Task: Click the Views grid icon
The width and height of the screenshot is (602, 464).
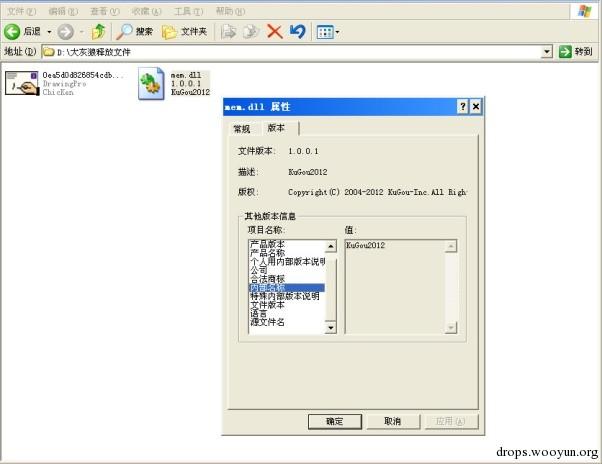Action: pos(325,32)
